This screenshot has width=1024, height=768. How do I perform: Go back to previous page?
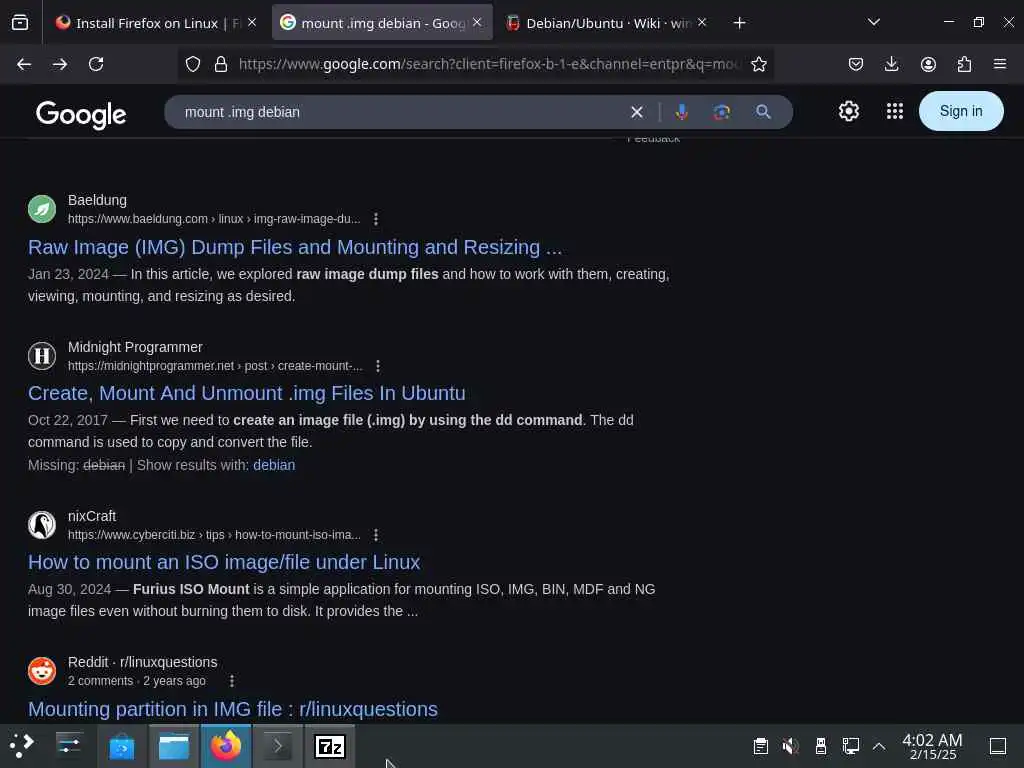click(24, 64)
